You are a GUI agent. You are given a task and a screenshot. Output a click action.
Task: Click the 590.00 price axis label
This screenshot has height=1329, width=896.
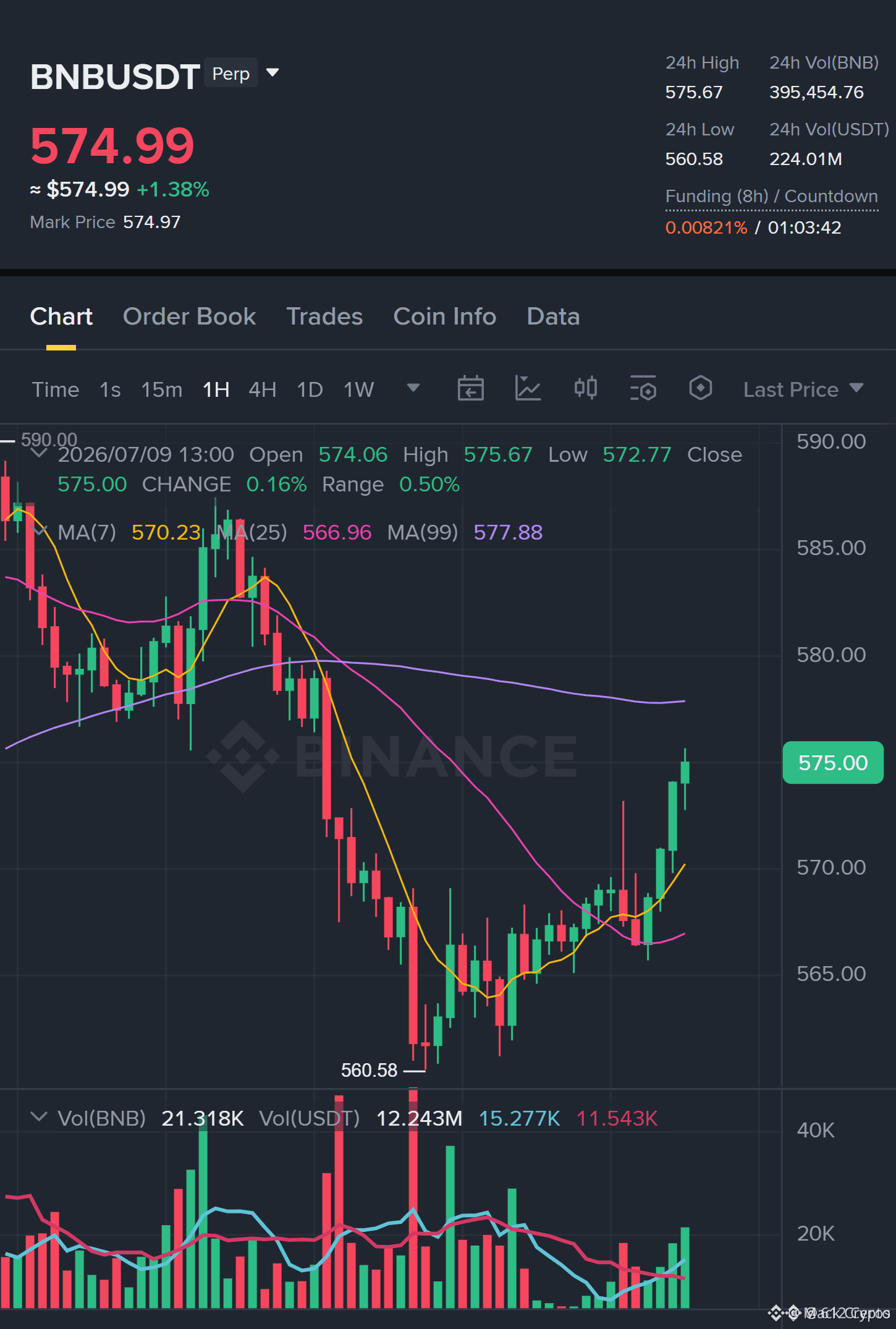831,441
